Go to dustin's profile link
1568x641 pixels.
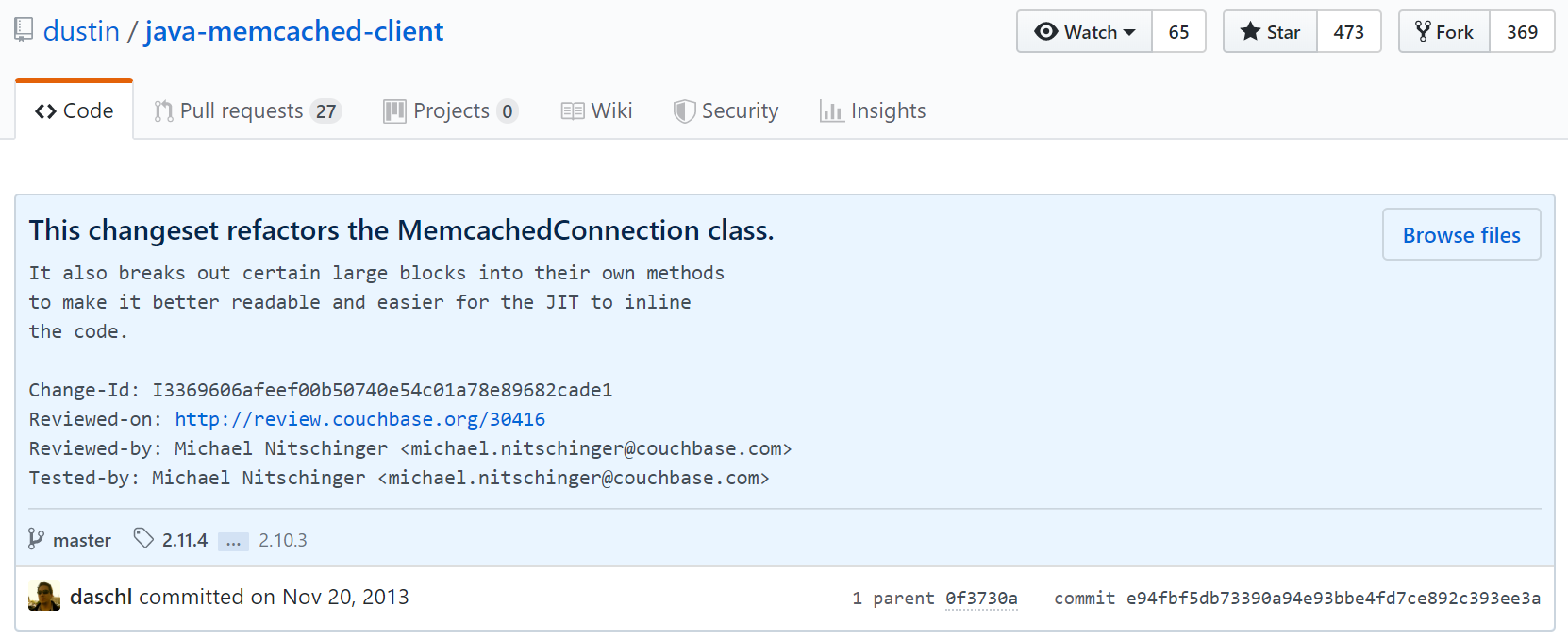pos(81,31)
